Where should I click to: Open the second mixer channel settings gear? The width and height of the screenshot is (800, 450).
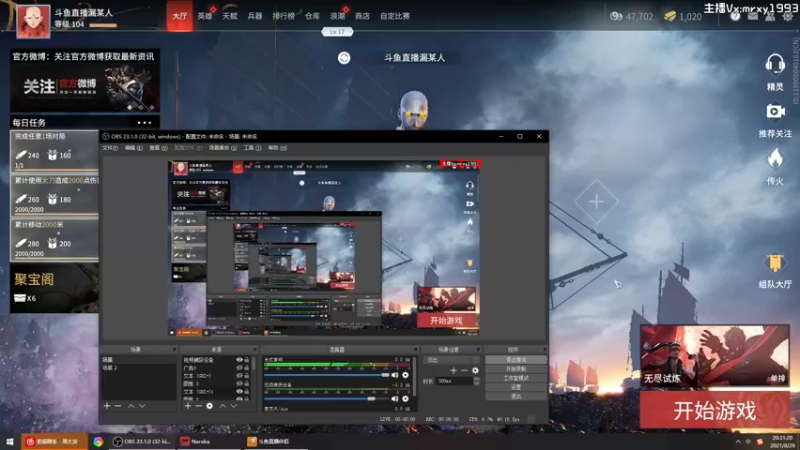pos(406,399)
